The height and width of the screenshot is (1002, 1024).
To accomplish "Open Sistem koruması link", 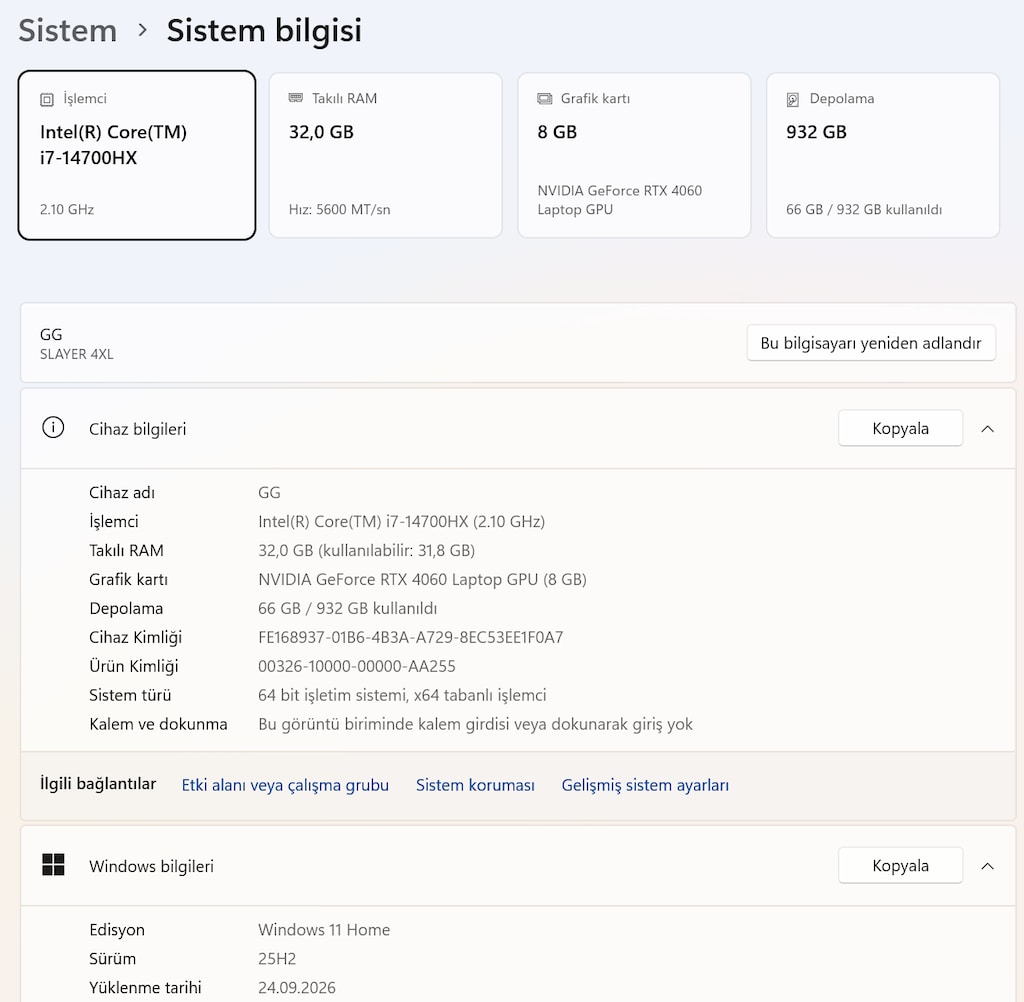I will coord(475,785).
